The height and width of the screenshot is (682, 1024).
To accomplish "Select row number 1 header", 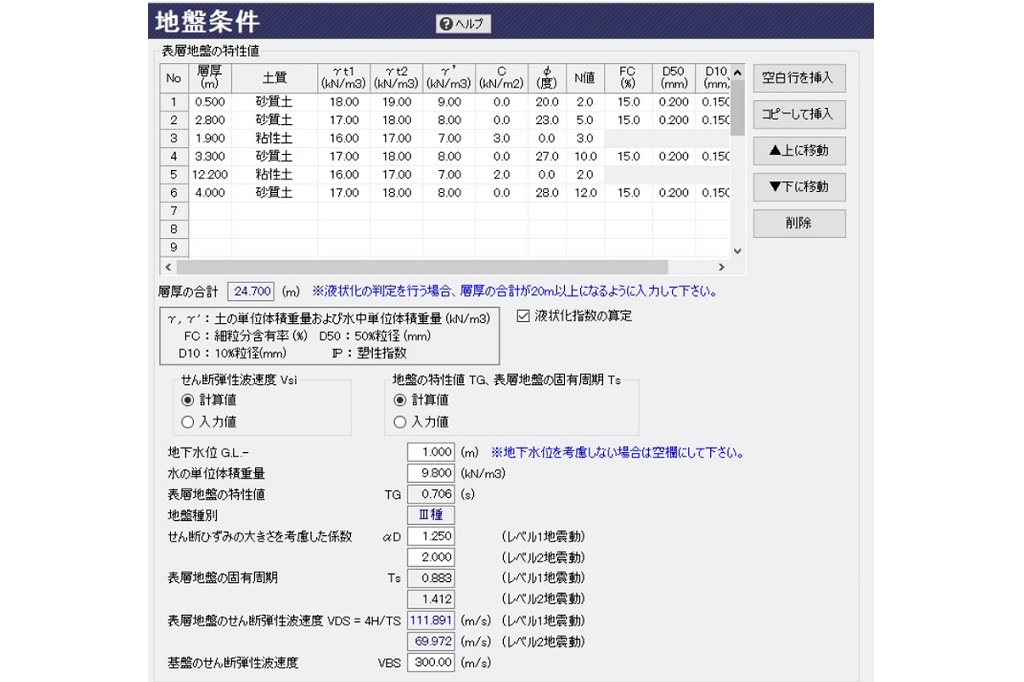I will 174,102.
